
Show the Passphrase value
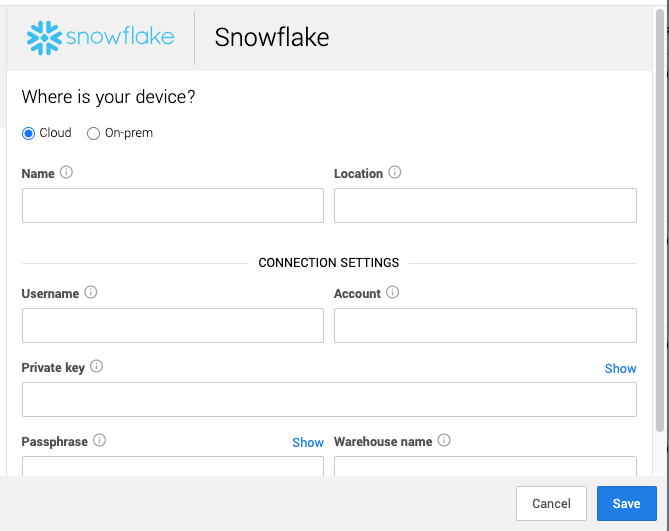pyautogui.click(x=308, y=442)
